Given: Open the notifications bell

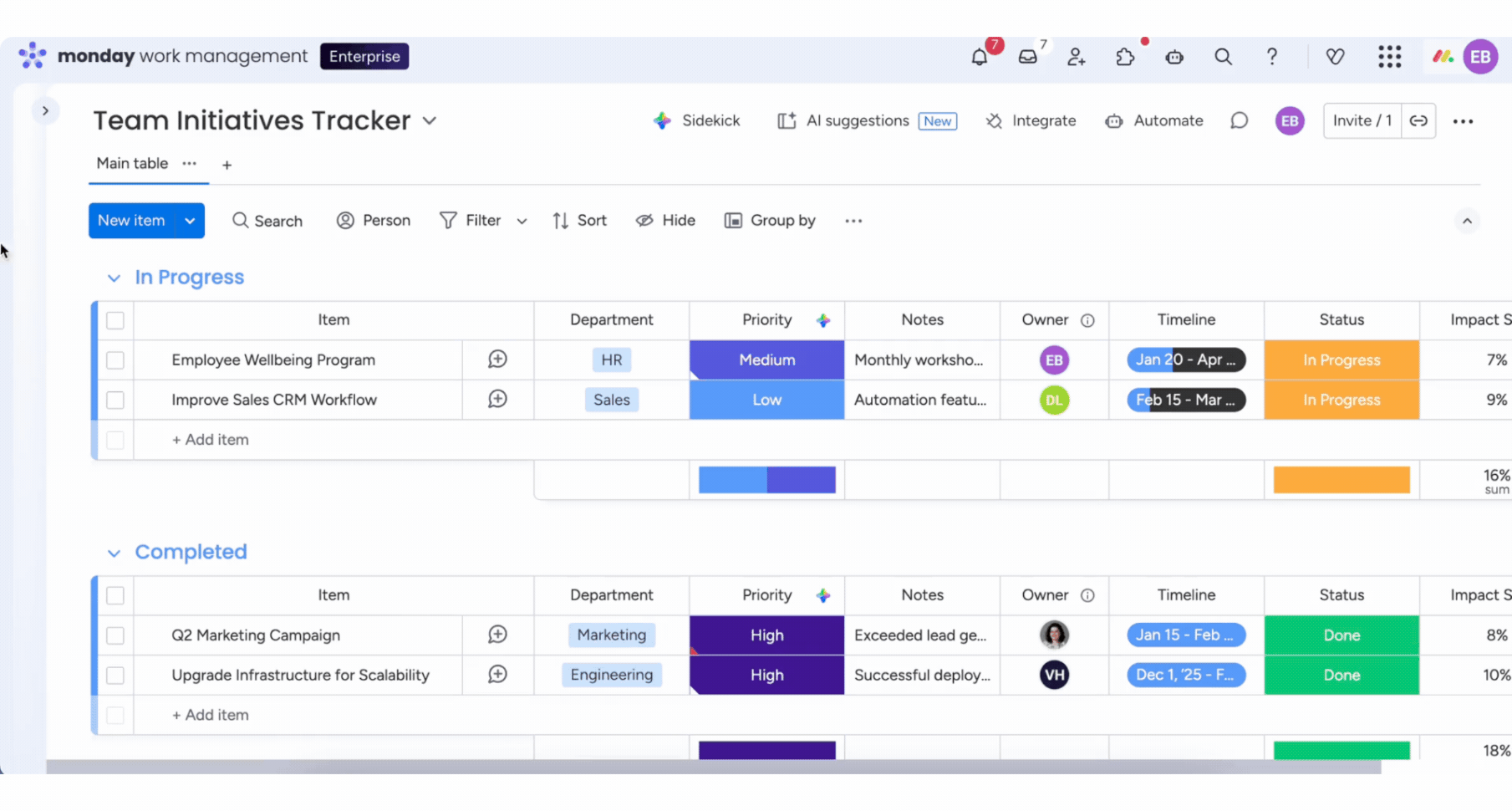Looking at the screenshot, I should pos(979,57).
